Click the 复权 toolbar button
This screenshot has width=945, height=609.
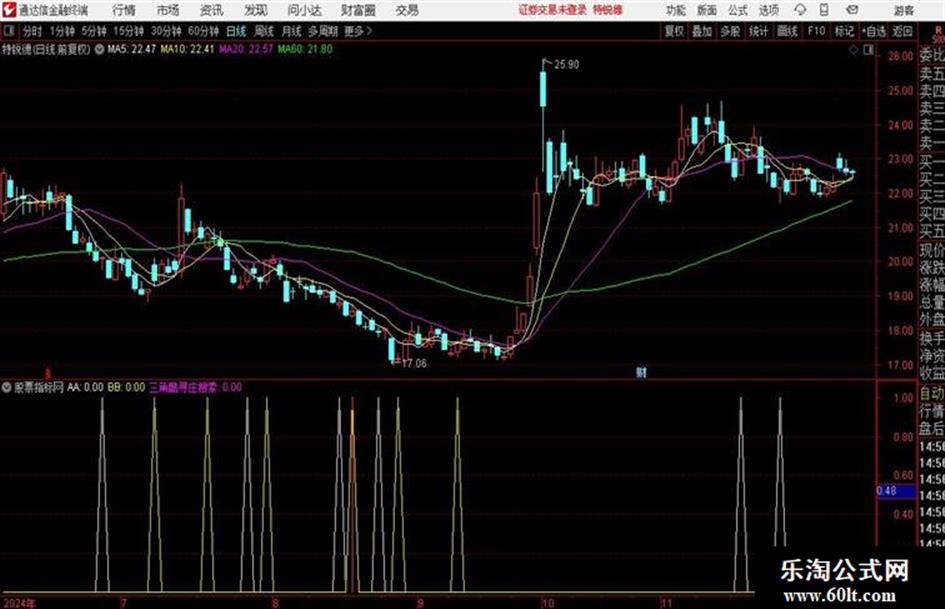click(674, 31)
